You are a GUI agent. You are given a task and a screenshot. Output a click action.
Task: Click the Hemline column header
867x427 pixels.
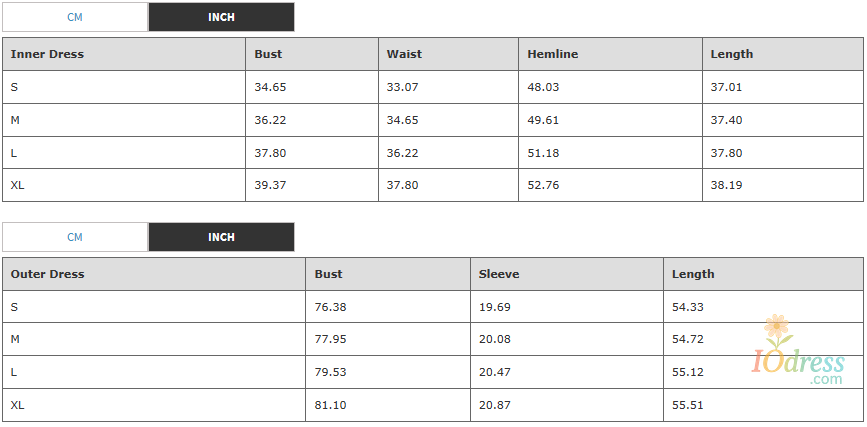pyautogui.click(x=552, y=54)
